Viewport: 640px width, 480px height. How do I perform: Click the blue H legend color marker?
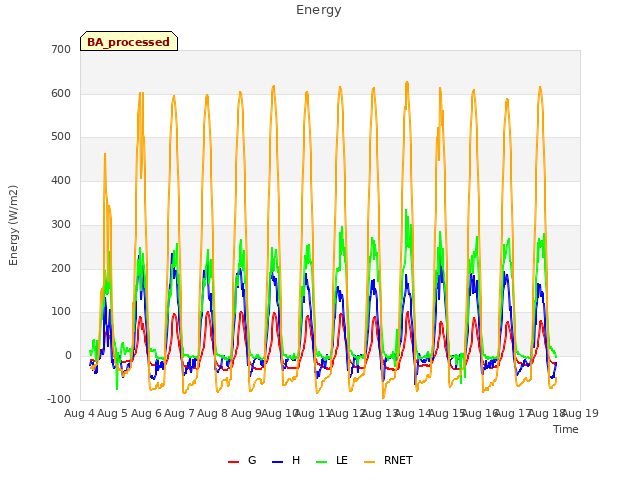tap(277, 462)
